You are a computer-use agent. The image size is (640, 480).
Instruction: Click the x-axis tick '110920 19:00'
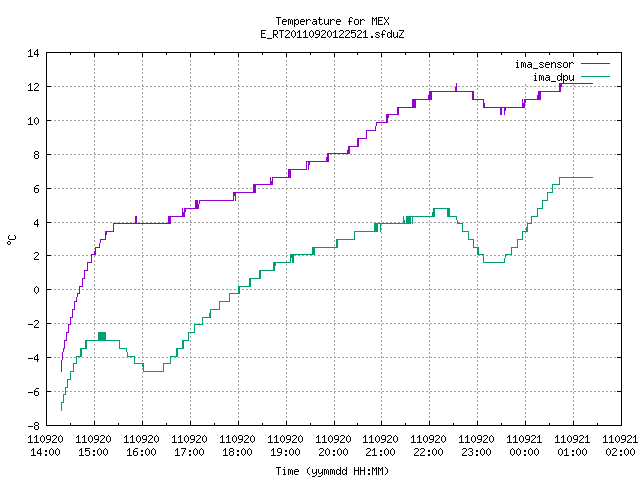coord(285,446)
